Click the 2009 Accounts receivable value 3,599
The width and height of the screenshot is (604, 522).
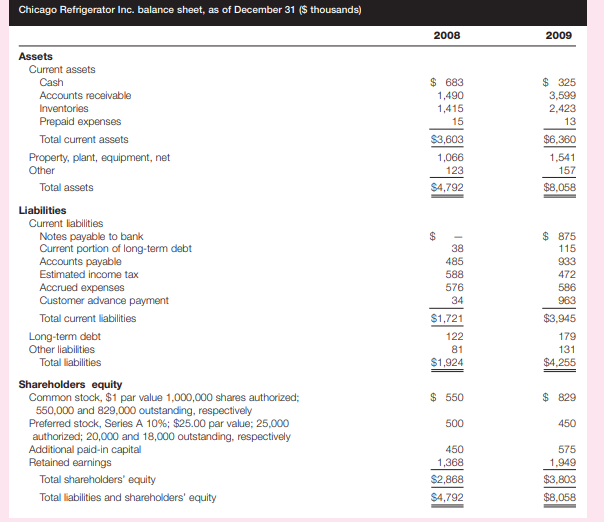coord(562,96)
